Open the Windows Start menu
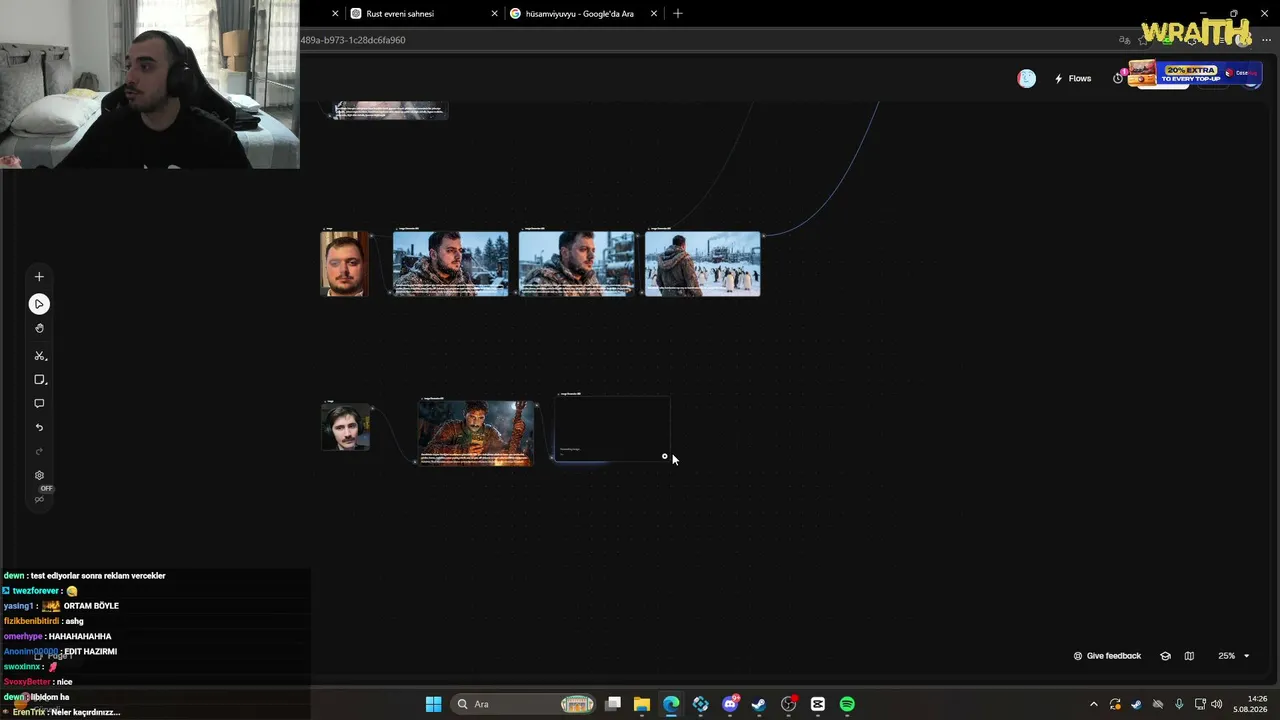The height and width of the screenshot is (720, 1280). point(433,704)
